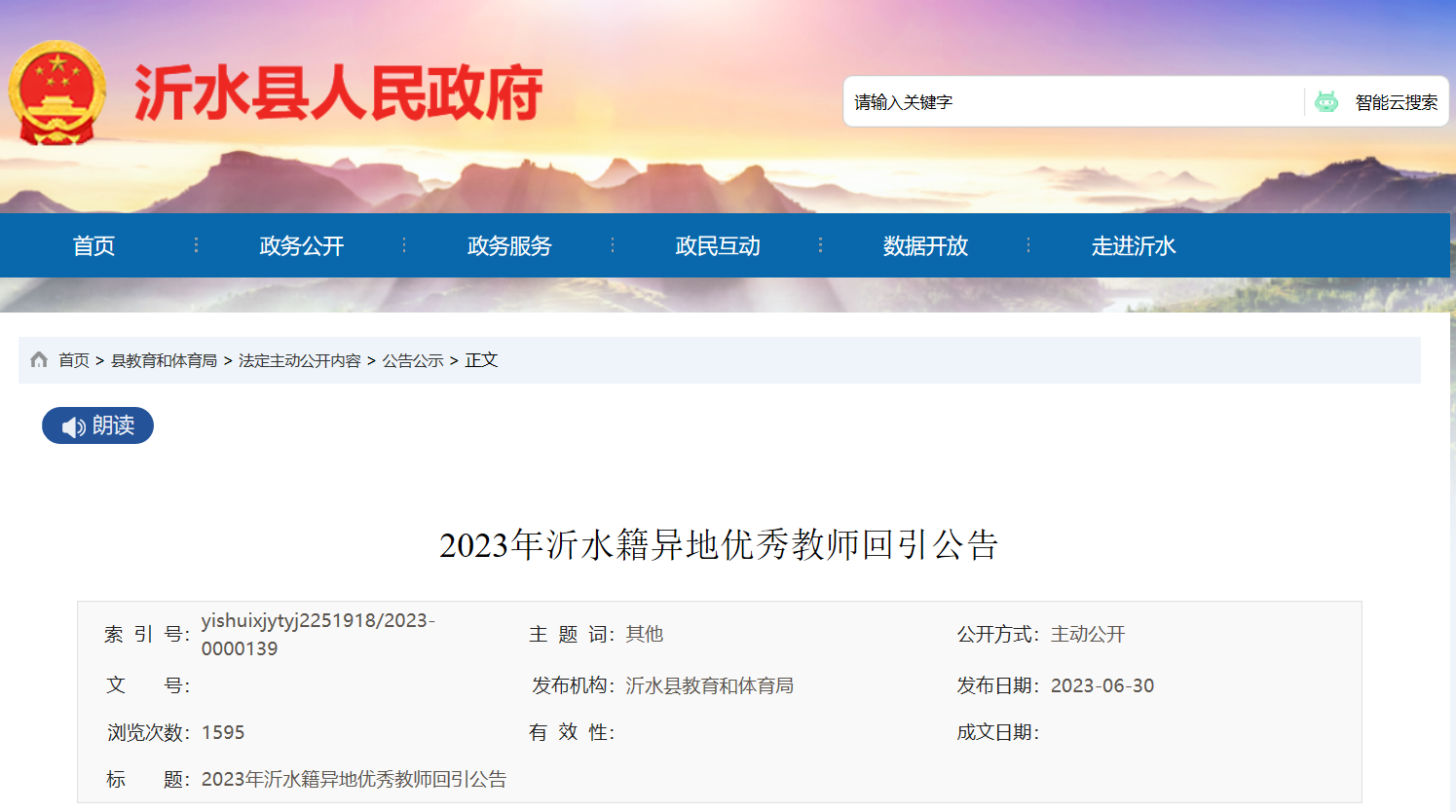Screen dimensions: 1456x812
Task: Click the publish date 2023-06-30
Action: [1102, 685]
